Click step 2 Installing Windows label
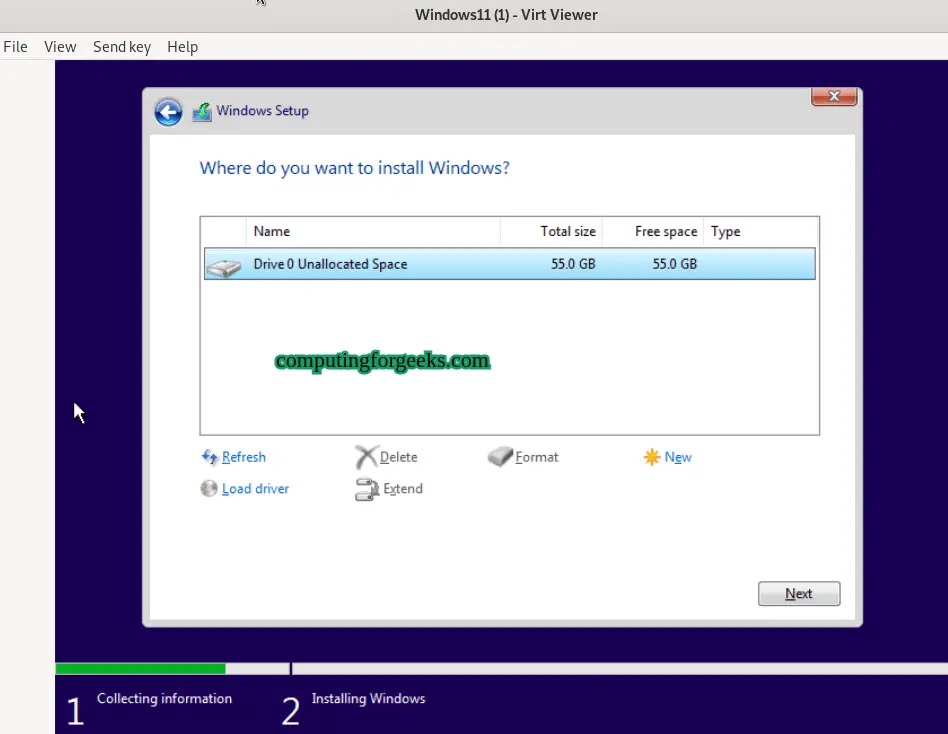Image resolution: width=948 pixels, height=734 pixels. pos(368,698)
